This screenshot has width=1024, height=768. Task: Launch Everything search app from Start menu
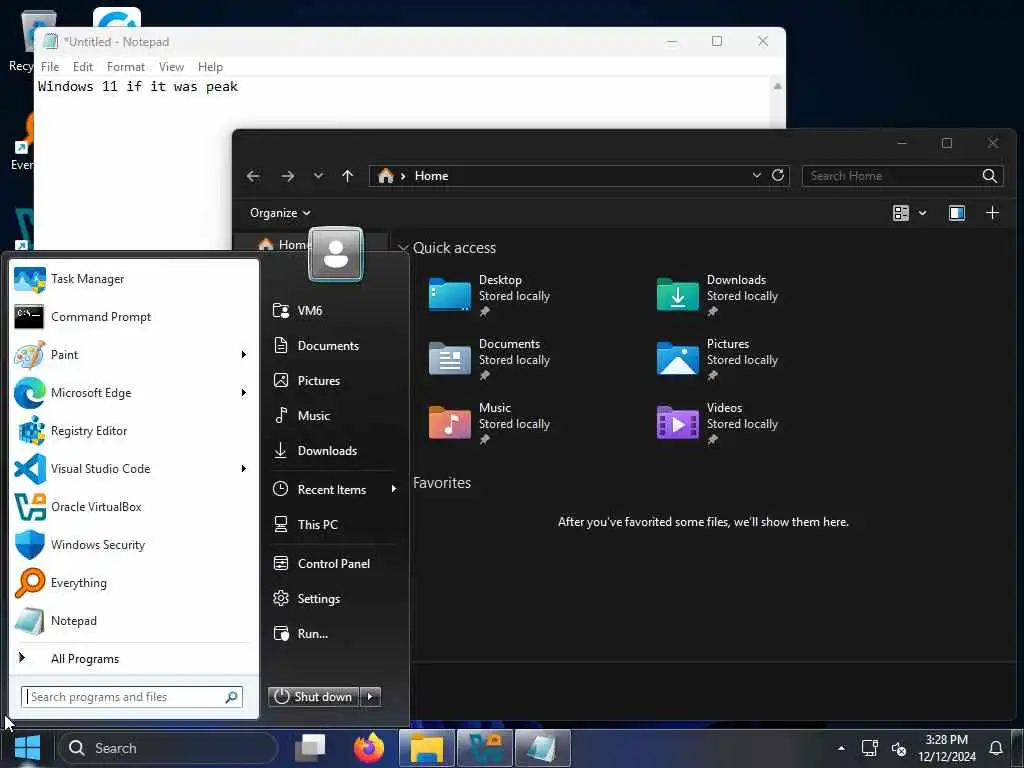[134, 583]
